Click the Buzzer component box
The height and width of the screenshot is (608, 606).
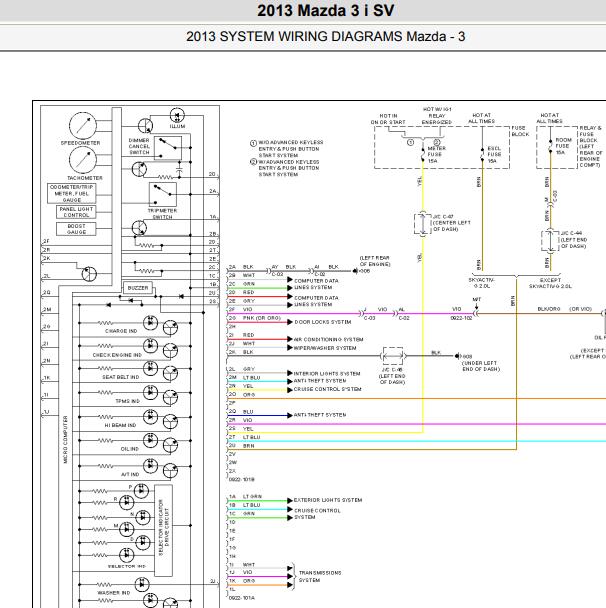(x=138, y=288)
